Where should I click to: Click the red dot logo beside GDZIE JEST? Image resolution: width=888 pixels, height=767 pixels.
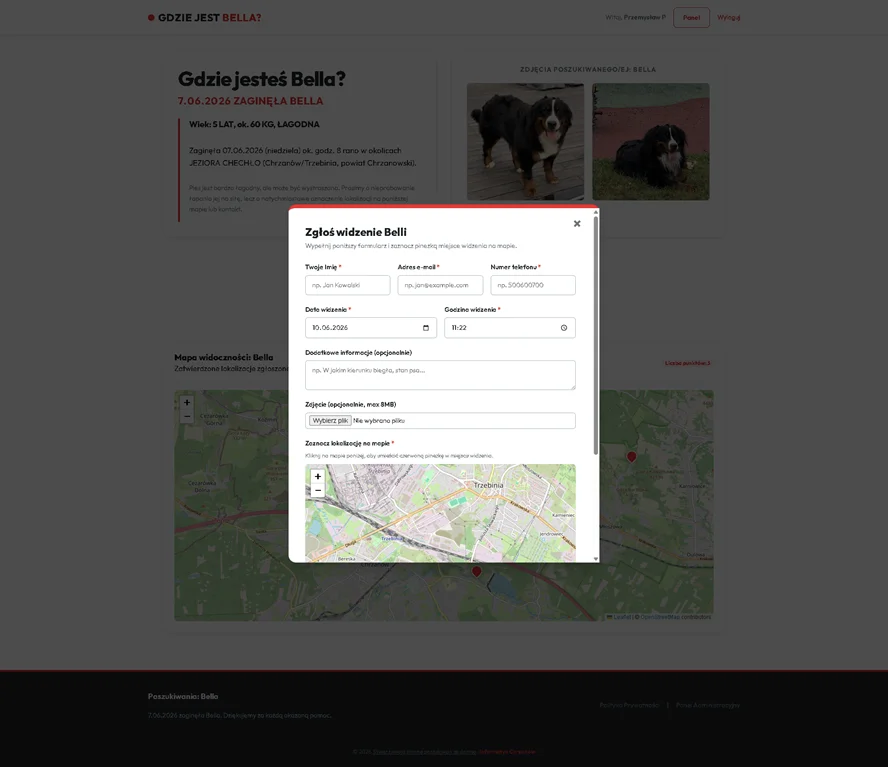click(x=151, y=18)
